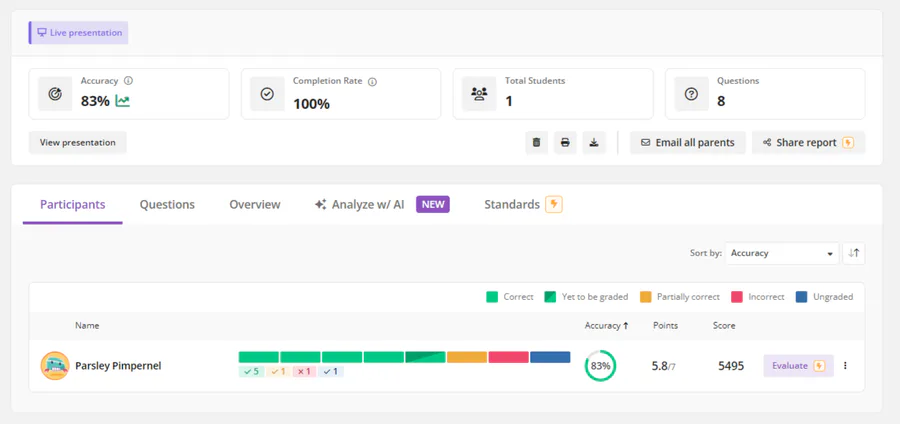Click the download report icon
The width and height of the screenshot is (900, 424).
(x=594, y=143)
